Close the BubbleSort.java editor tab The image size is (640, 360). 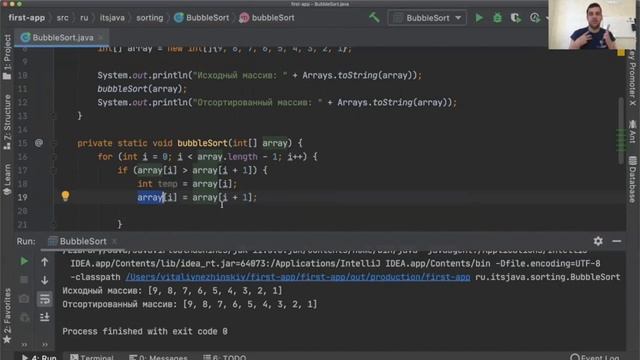(x=101, y=38)
